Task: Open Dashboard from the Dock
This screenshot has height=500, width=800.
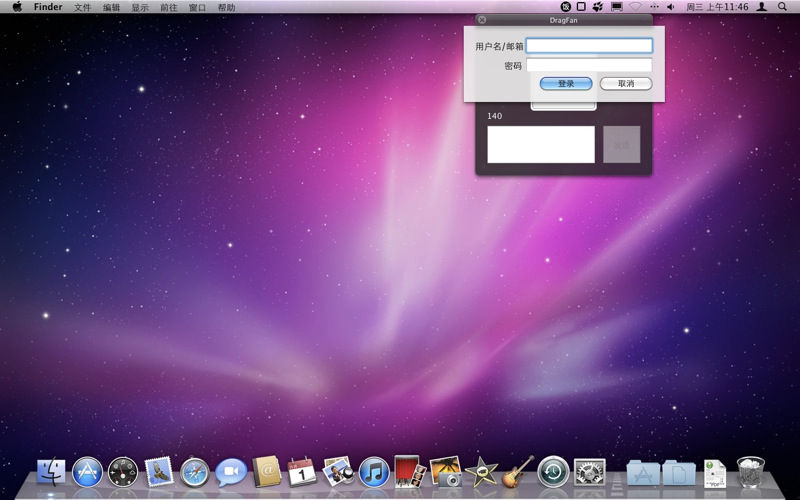Action: [123, 472]
